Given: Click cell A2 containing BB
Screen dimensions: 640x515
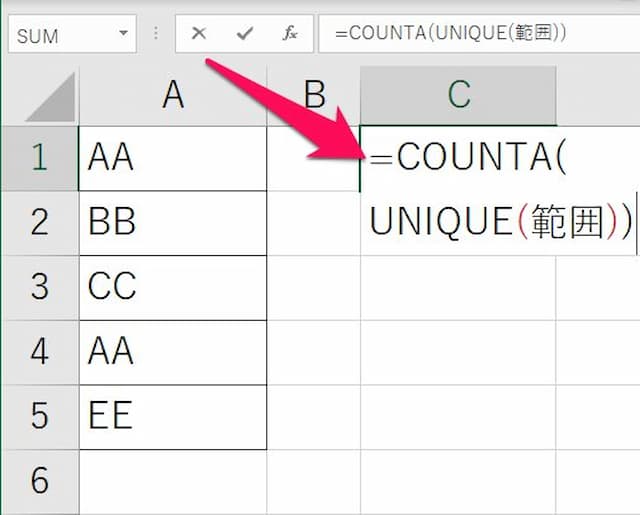Looking at the screenshot, I should pos(172,222).
